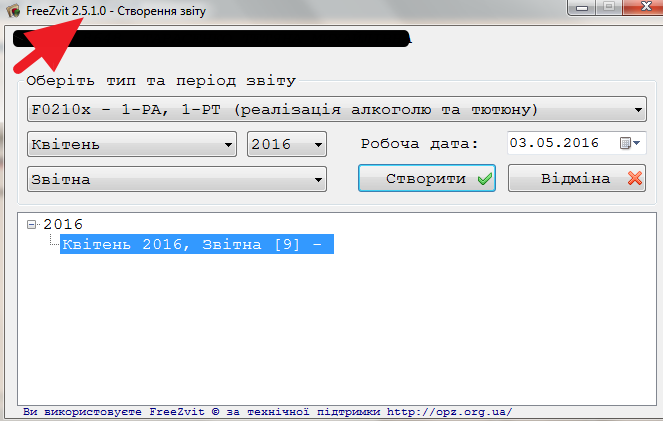Open the 2016 year dropdown

point(318,144)
